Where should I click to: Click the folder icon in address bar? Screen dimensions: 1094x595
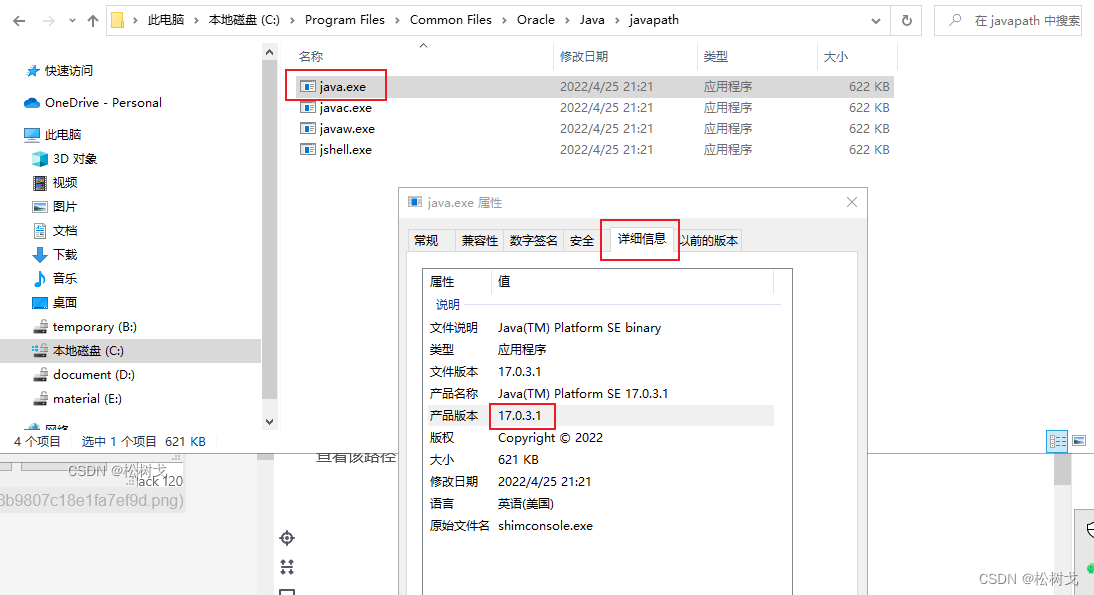(x=118, y=20)
